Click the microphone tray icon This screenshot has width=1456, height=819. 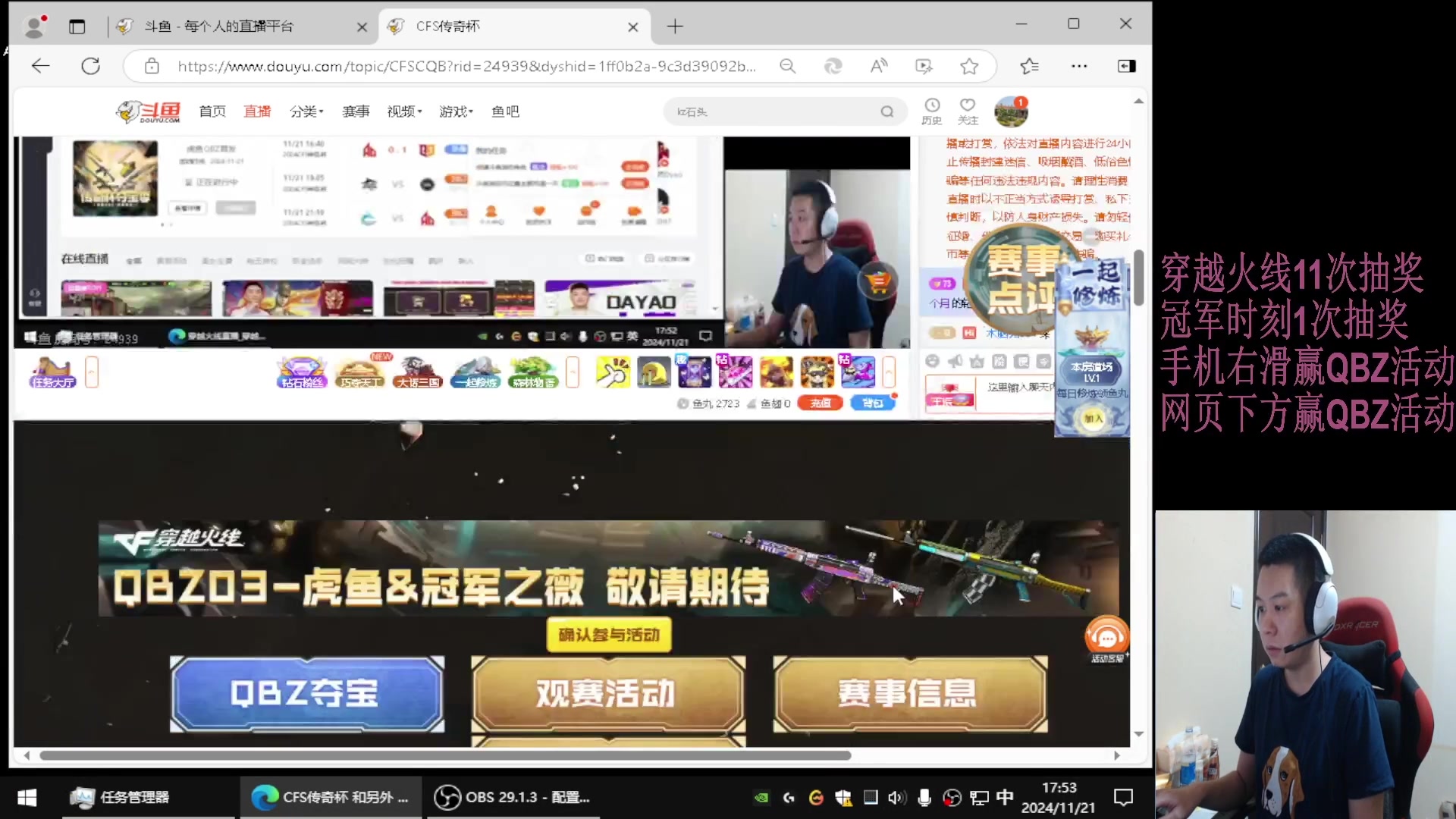(x=924, y=798)
